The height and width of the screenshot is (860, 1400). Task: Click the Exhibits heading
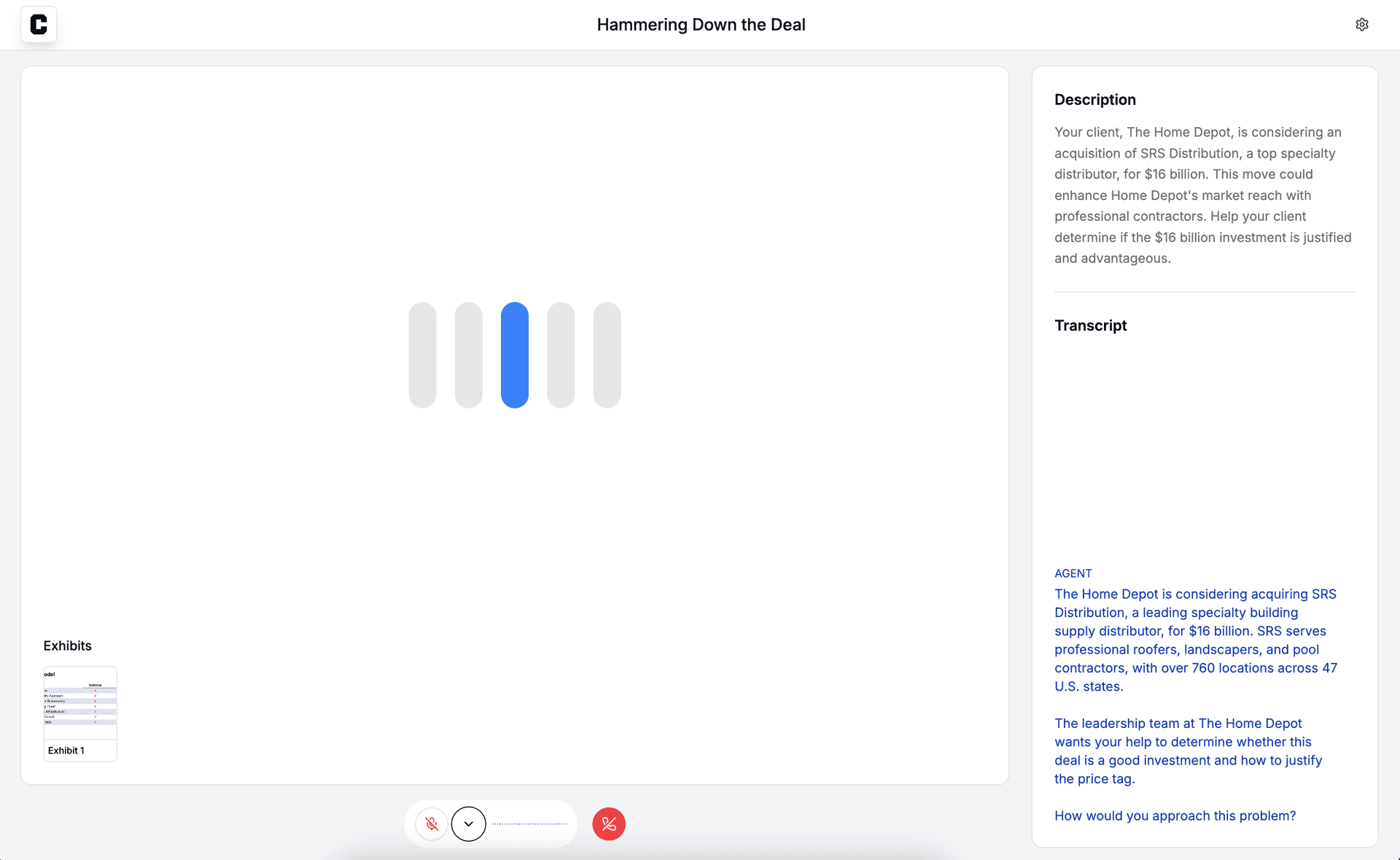click(x=67, y=646)
